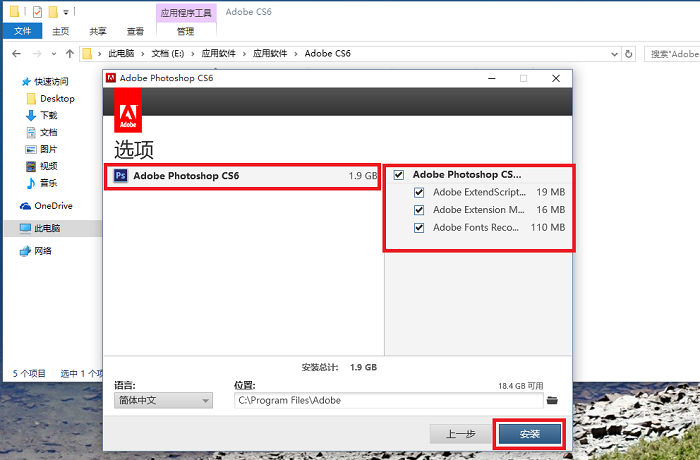Click the Explorer back arrow
This screenshot has height=460, width=700.
click(17, 54)
